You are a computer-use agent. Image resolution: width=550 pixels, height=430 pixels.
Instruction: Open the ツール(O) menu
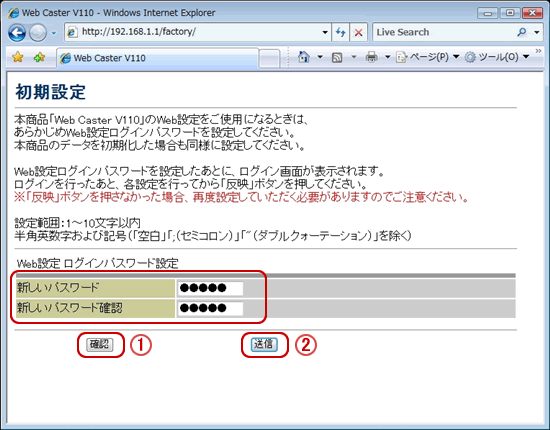[x=497, y=57]
